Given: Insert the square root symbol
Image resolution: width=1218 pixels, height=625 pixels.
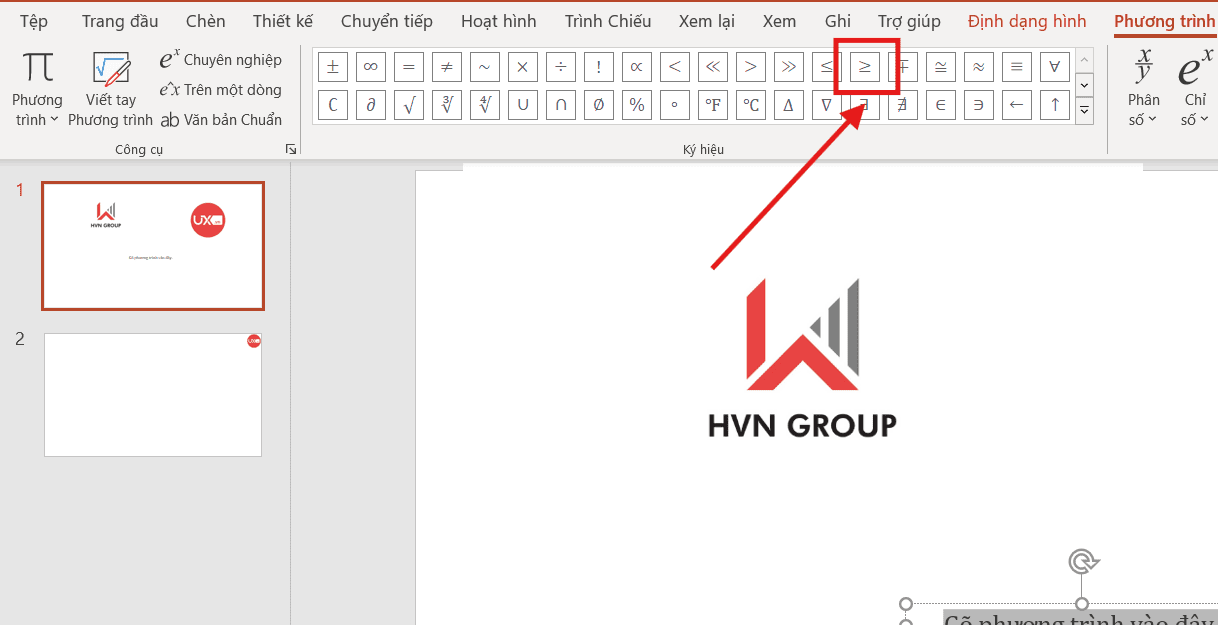Looking at the screenshot, I should point(408,104).
